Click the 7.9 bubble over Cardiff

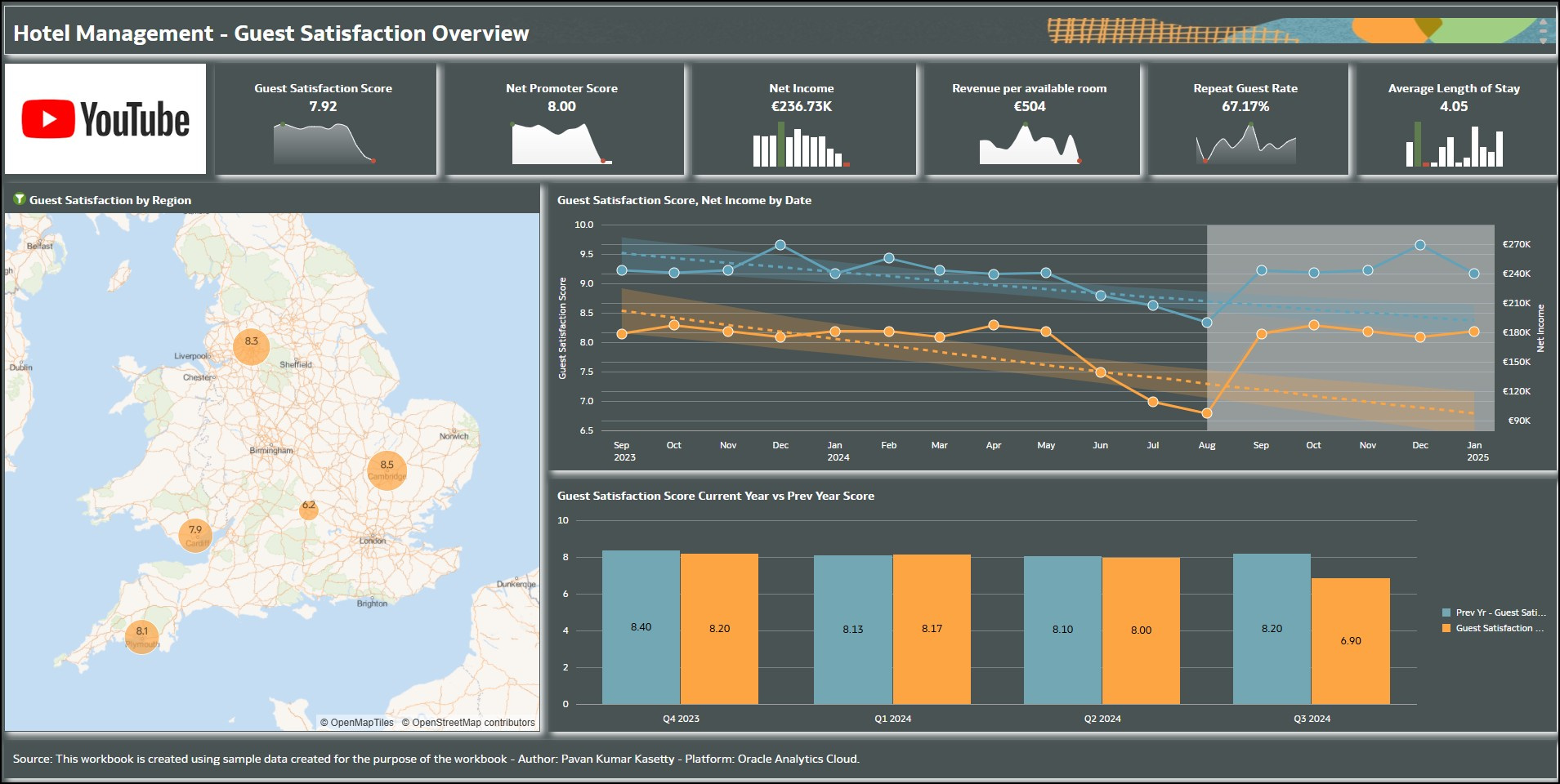click(195, 535)
